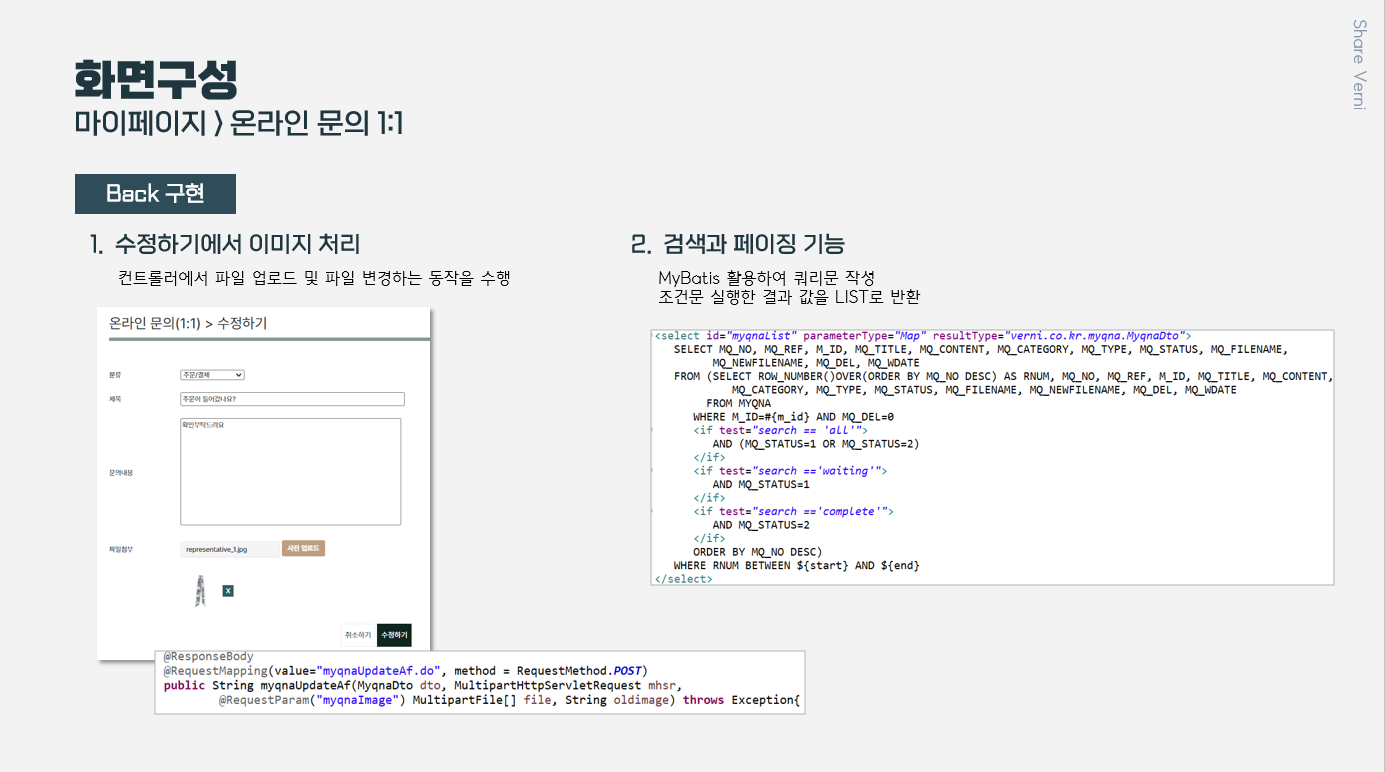Viewport: 1385px width, 772px height.
Task: Click the attached image thumbnail preview
Action: 202,590
